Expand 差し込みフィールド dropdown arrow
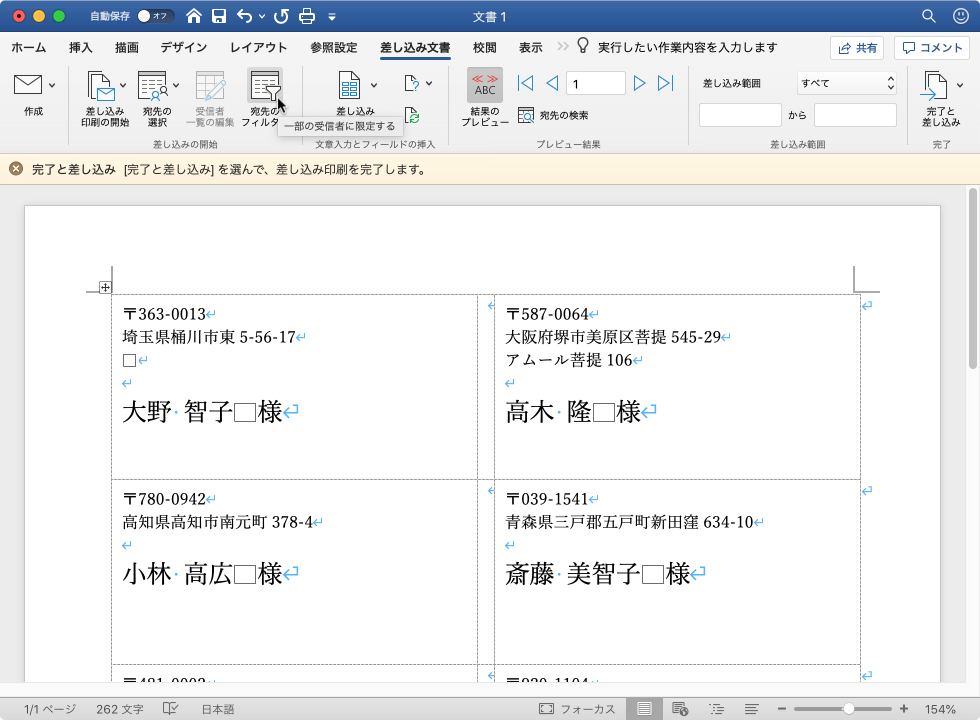The image size is (980, 720). tap(374, 85)
